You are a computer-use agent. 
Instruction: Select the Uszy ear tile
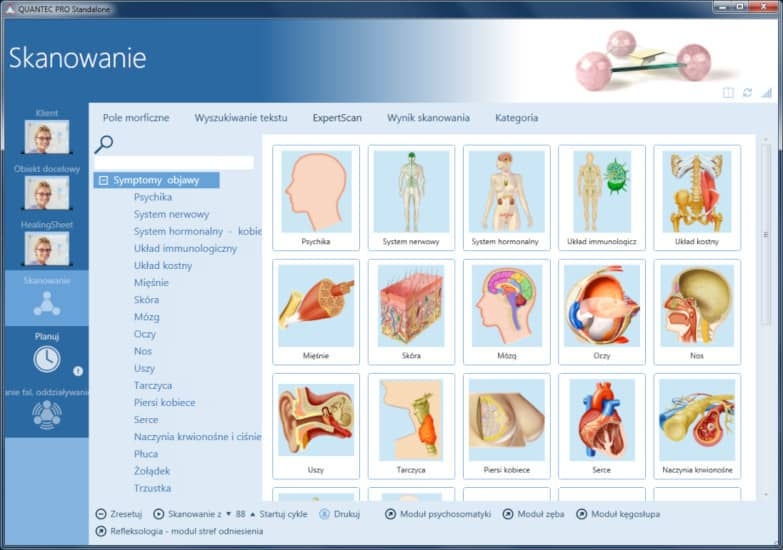[x=316, y=425]
